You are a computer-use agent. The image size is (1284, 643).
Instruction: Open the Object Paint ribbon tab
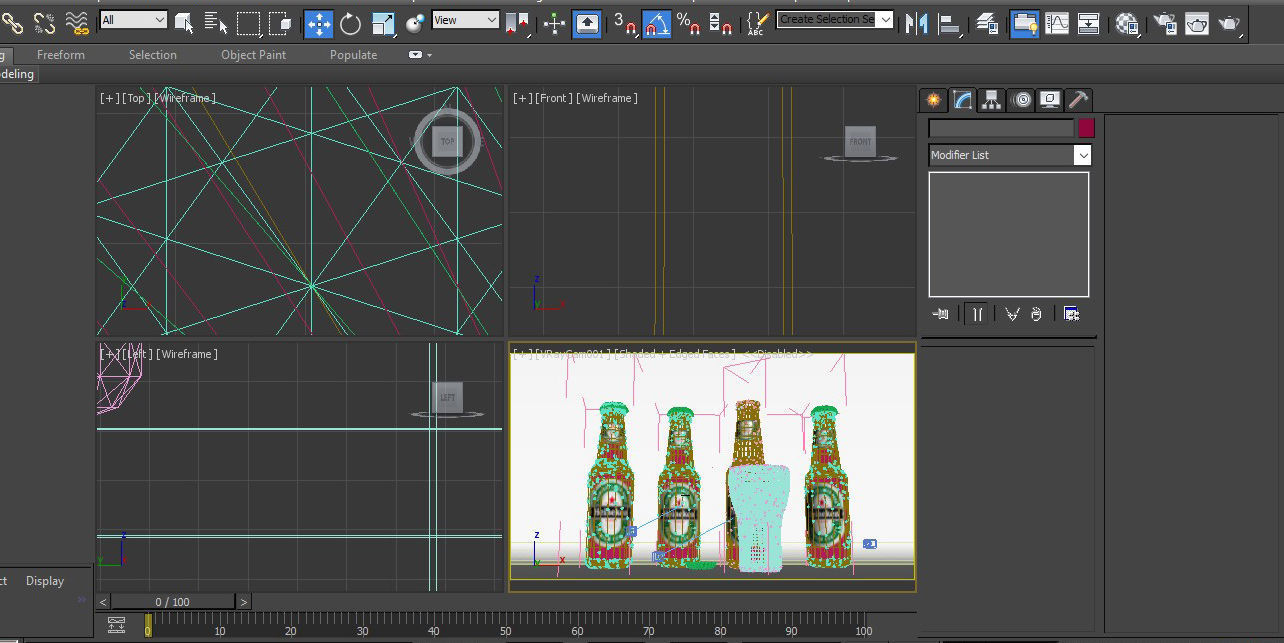point(253,55)
